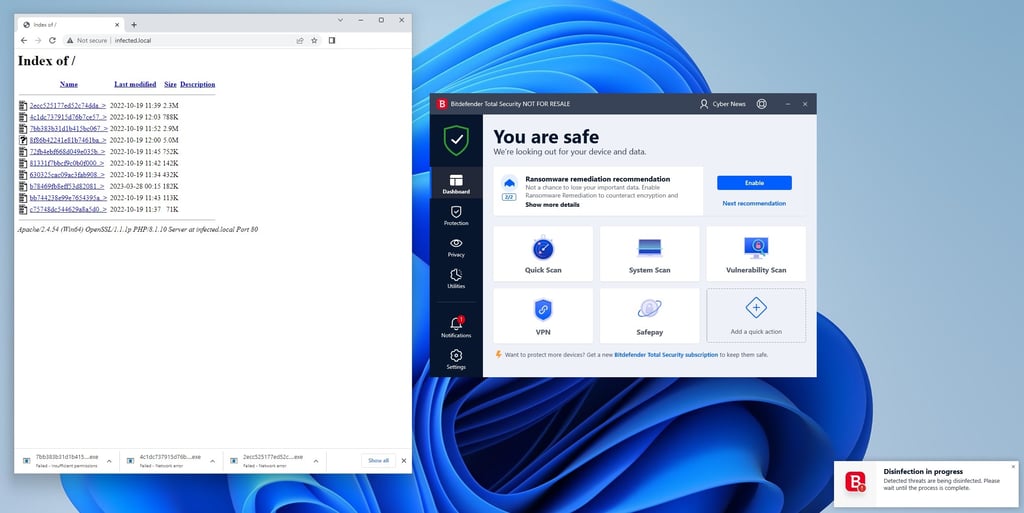This screenshot has height=513, width=1024.
Task: Add a quick action tile
Action: click(x=756, y=316)
